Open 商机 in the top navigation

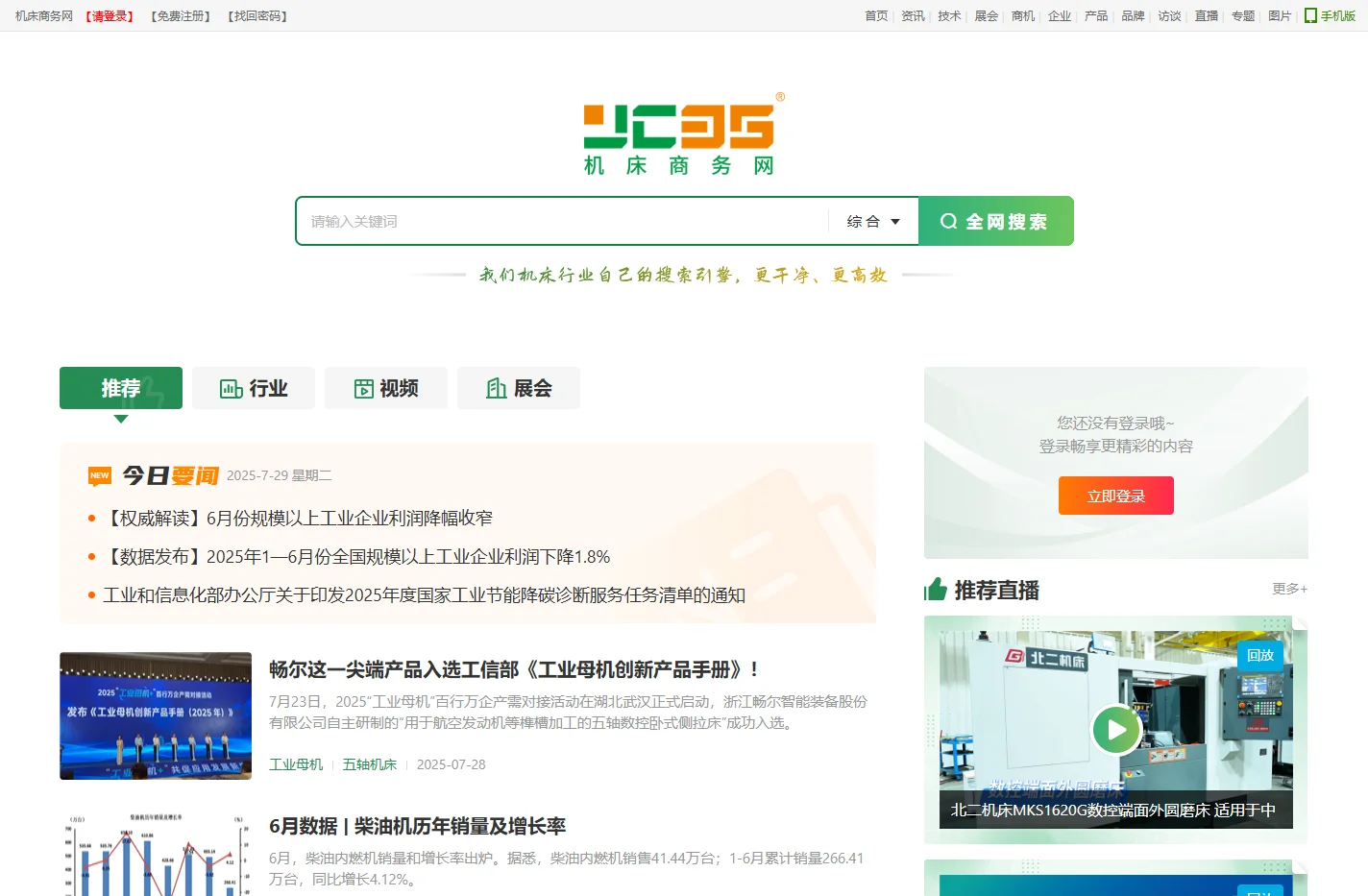(x=1023, y=16)
